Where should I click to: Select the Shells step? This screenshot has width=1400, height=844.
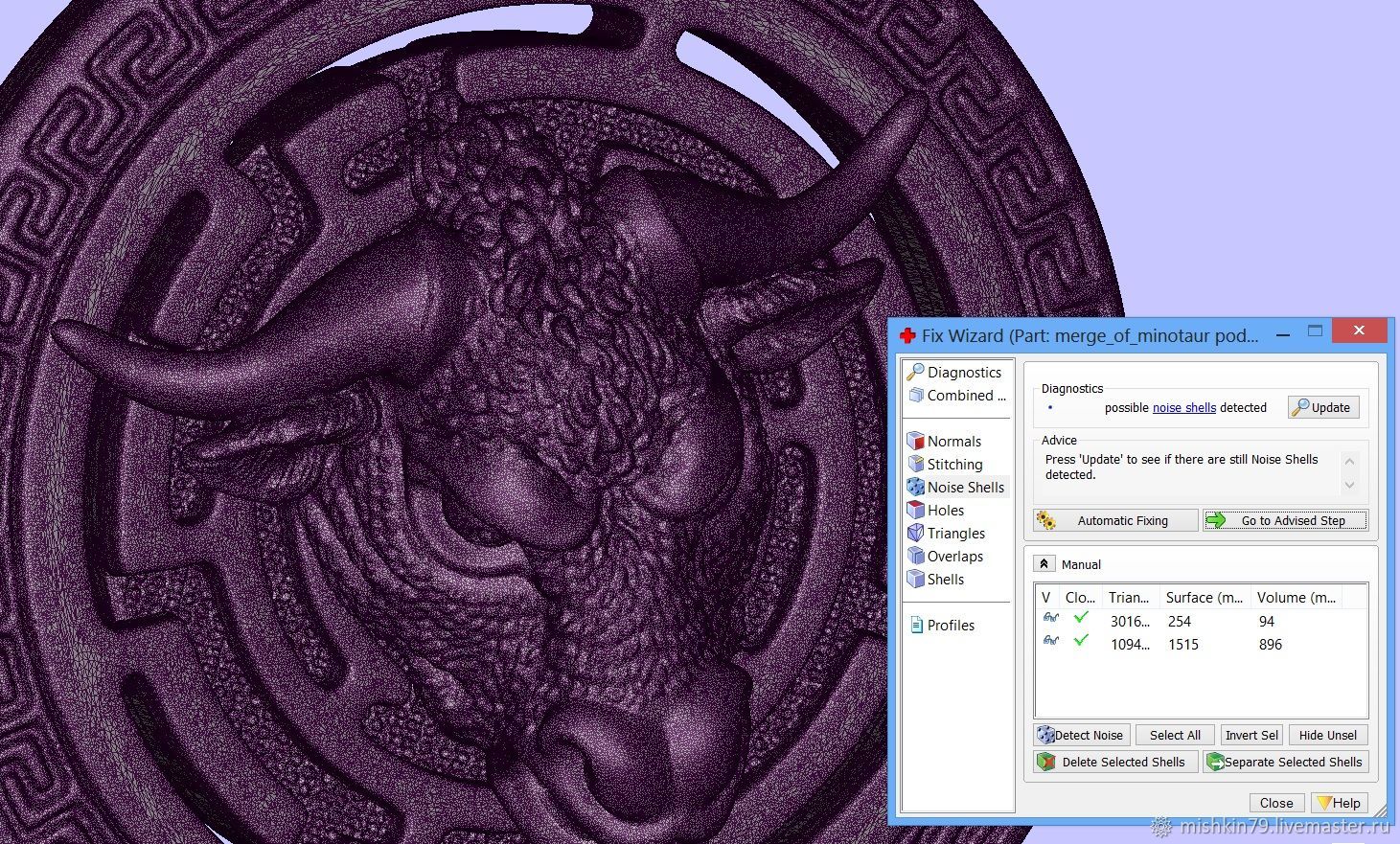point(946,579)
